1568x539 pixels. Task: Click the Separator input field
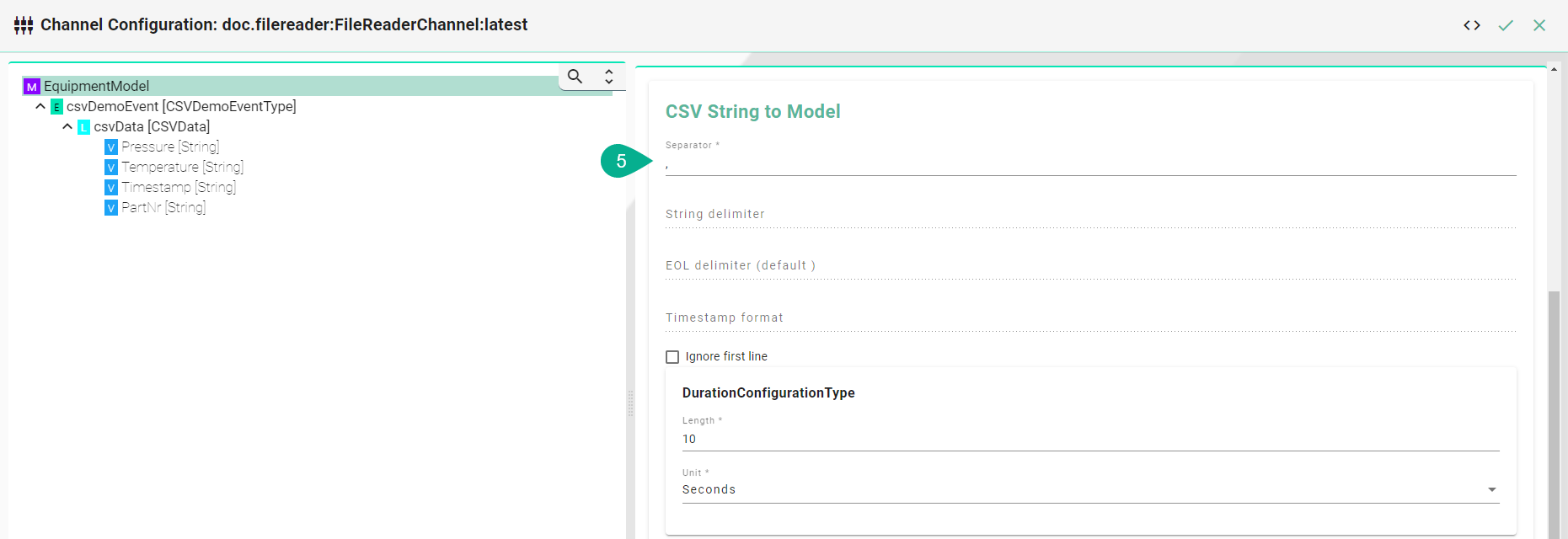click(1090, 166)
